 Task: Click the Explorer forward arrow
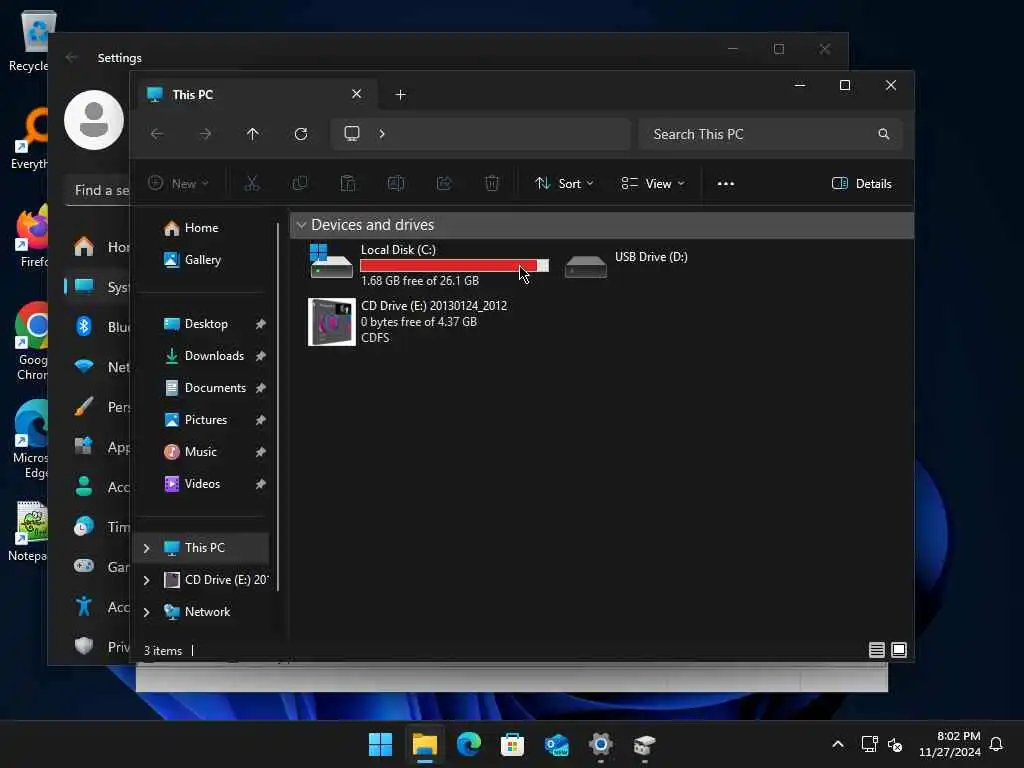coord(205,134)
